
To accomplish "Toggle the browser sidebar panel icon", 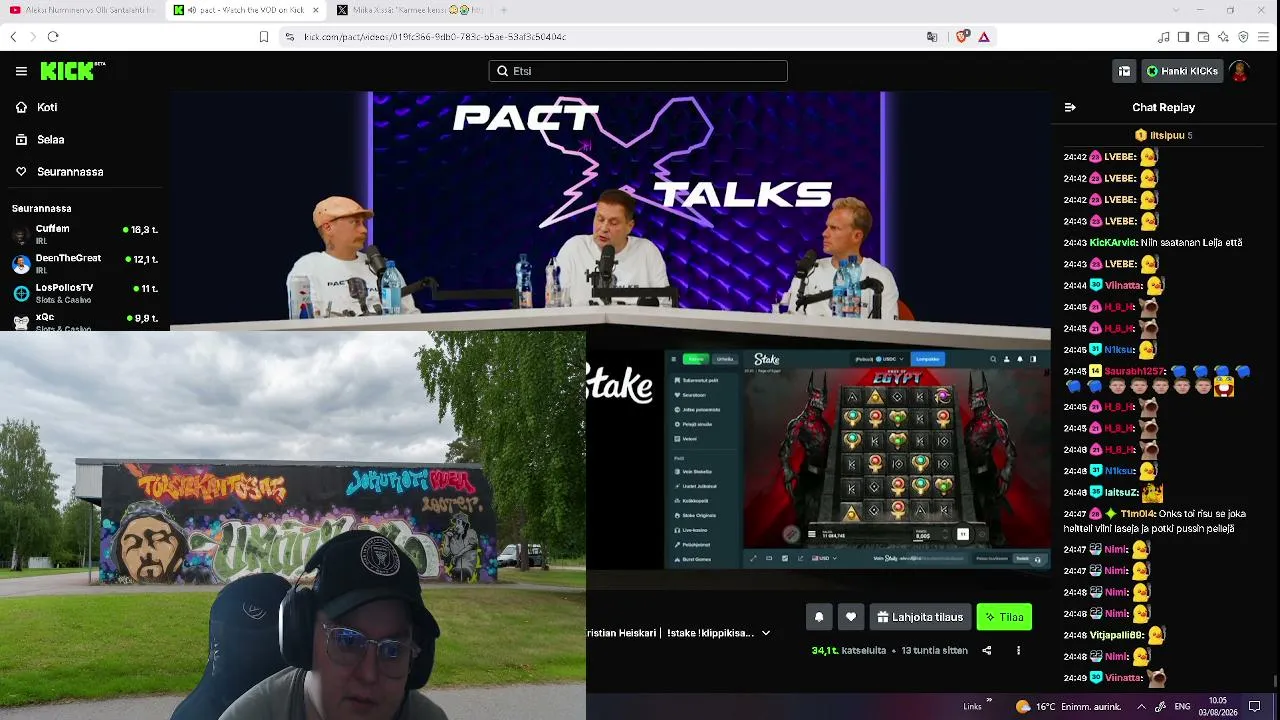I will click(x=1183, y=37).
